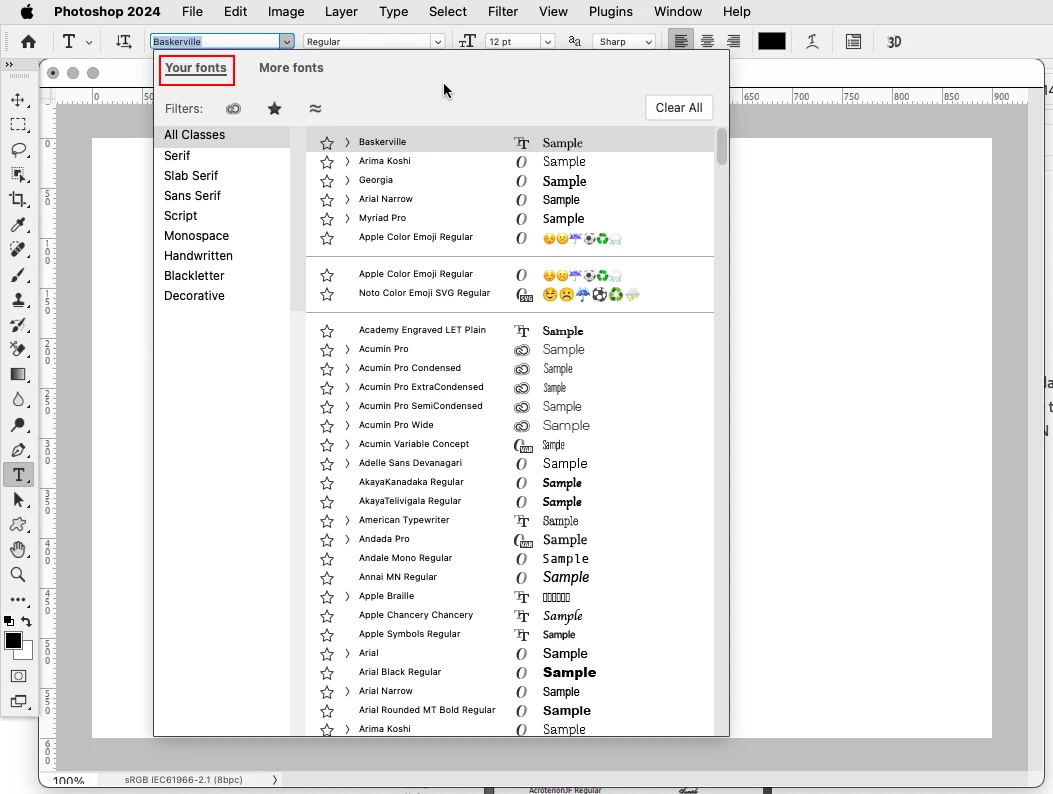Select the Eraser tool
The height and width of the screenshot is (794, 1053).
(x=18, y=349)
